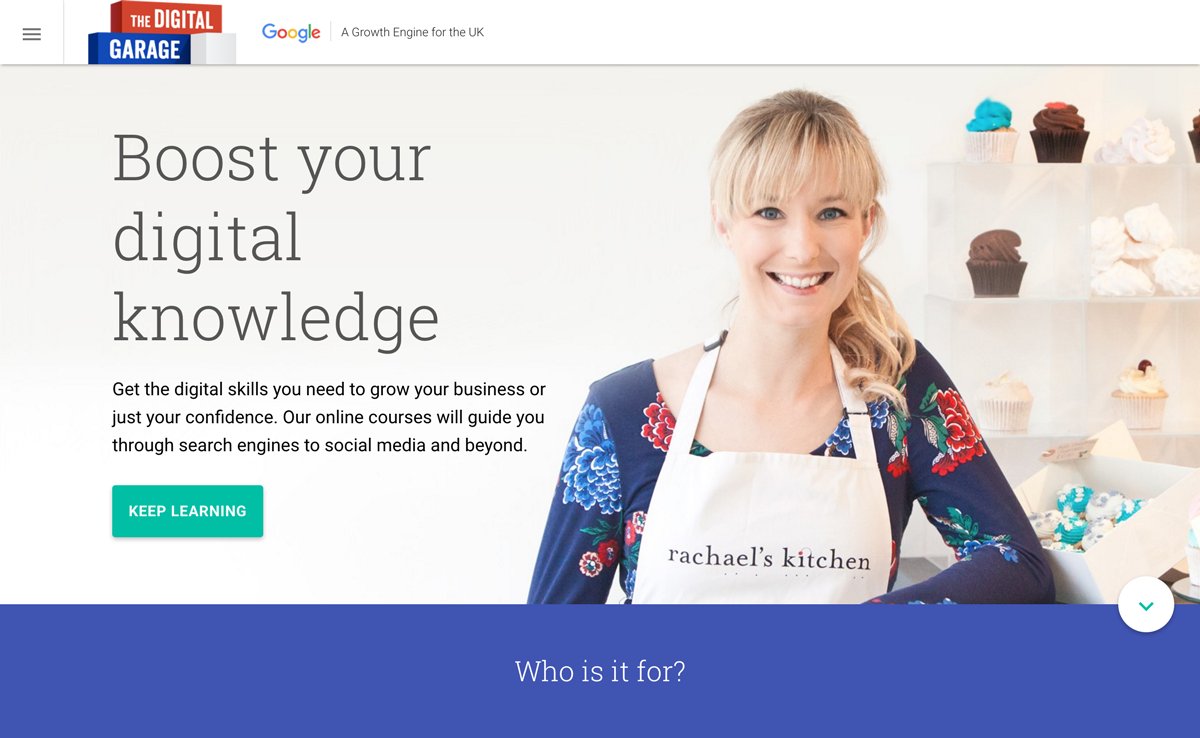Image resolution: width=1200 pixels, height=738 pixels.
Task: Click the Google logo in header
Action: [x=291, y=33]
